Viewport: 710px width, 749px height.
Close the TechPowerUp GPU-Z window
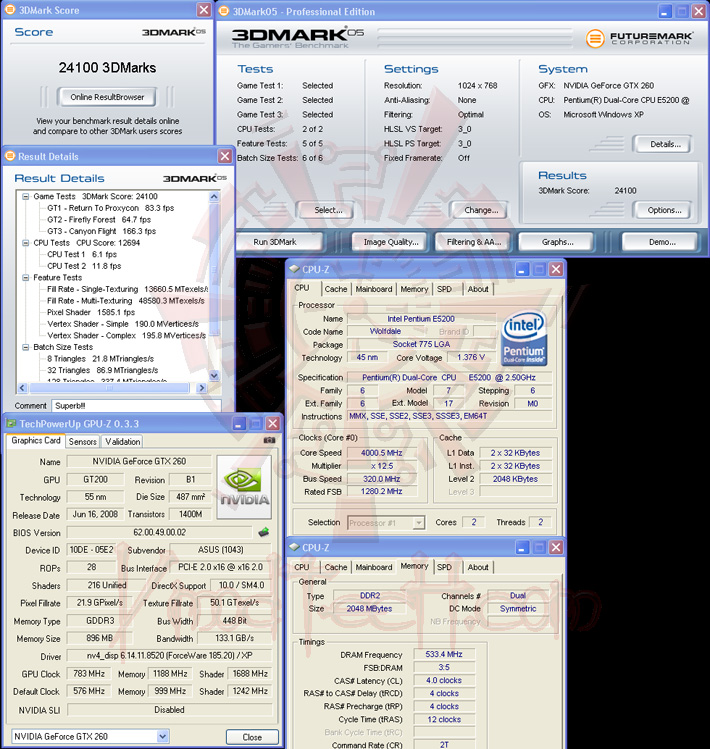(x=272, y=423)
